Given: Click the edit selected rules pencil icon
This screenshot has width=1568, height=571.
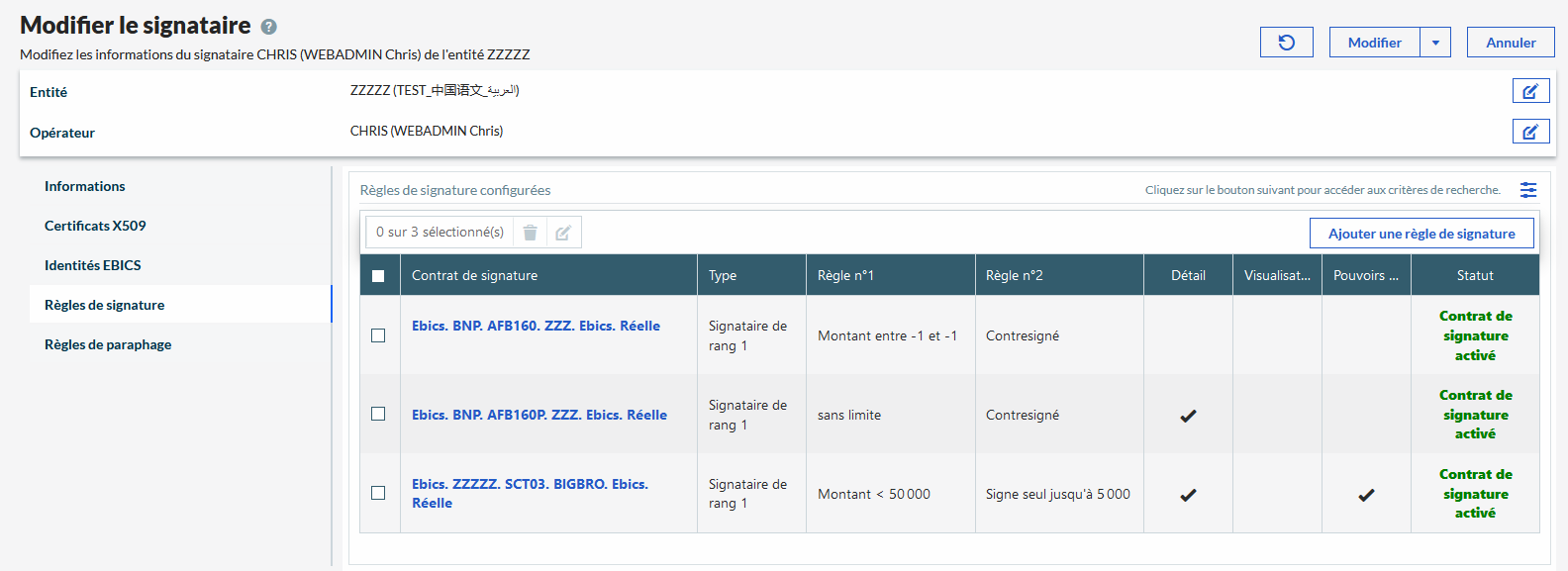Looking at the screenshot, I should [x=563, y=233].
